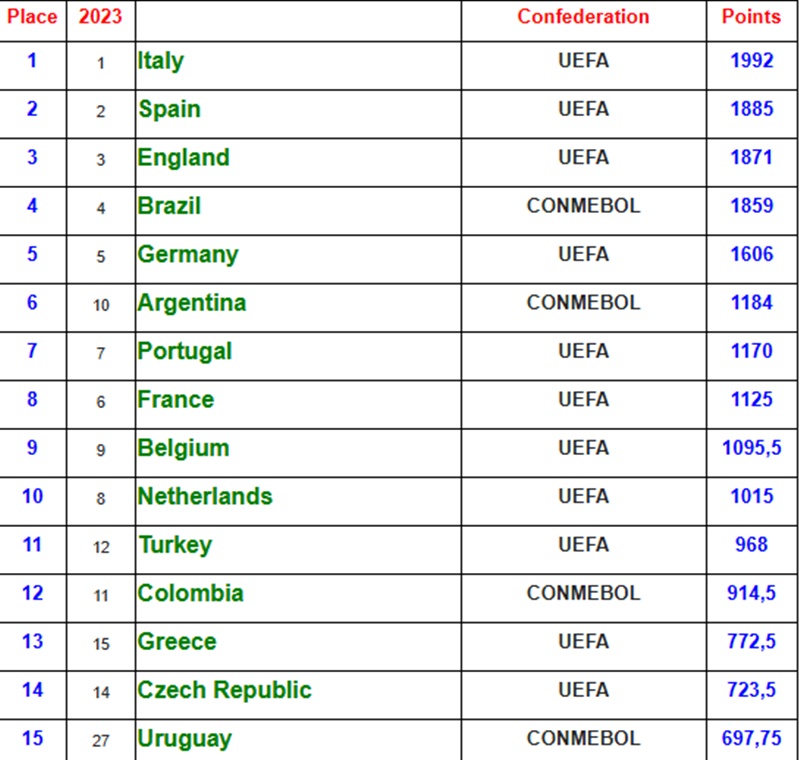The image size is (800, 760).
Task: Click the Turkey country link
Action: (x=175, y=545)
